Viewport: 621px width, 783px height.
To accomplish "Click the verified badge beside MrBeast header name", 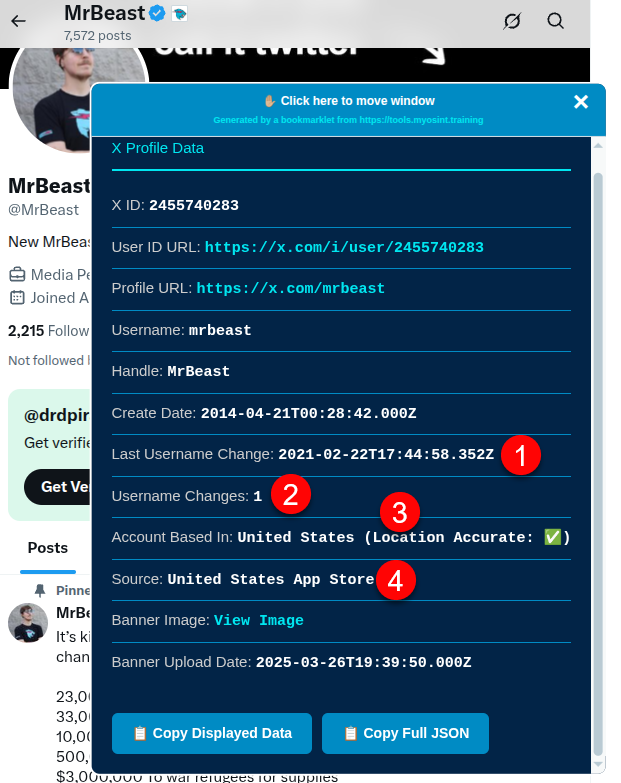I will click(158, 13).
